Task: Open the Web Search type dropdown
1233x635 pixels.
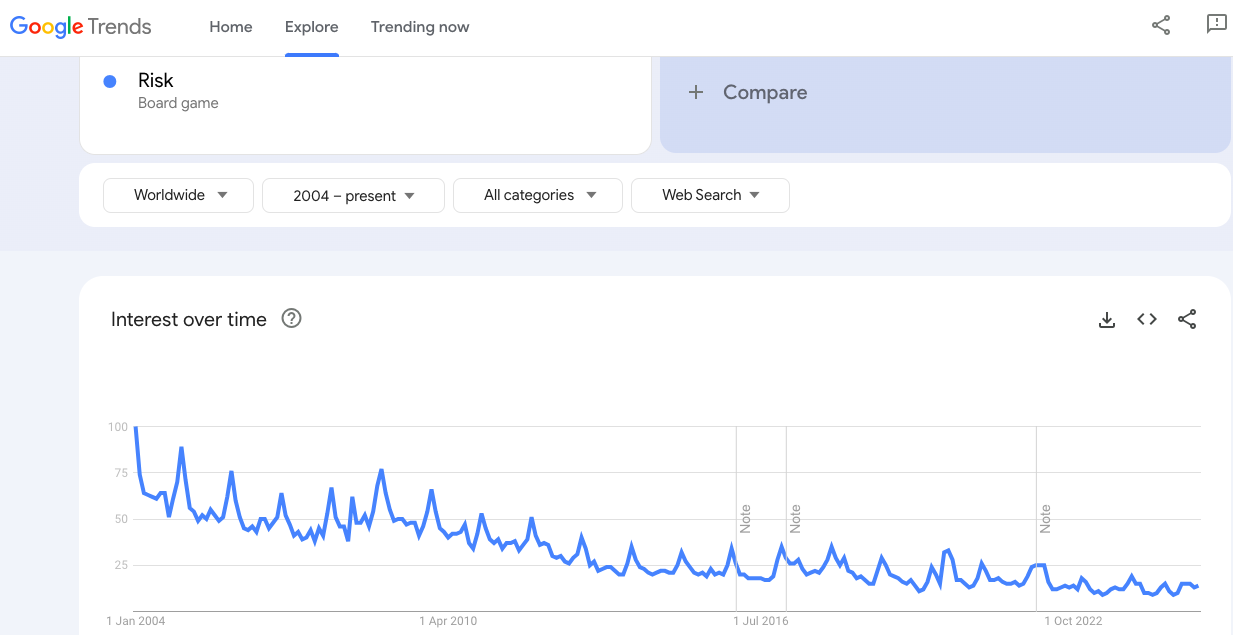Action: point(710,195)
